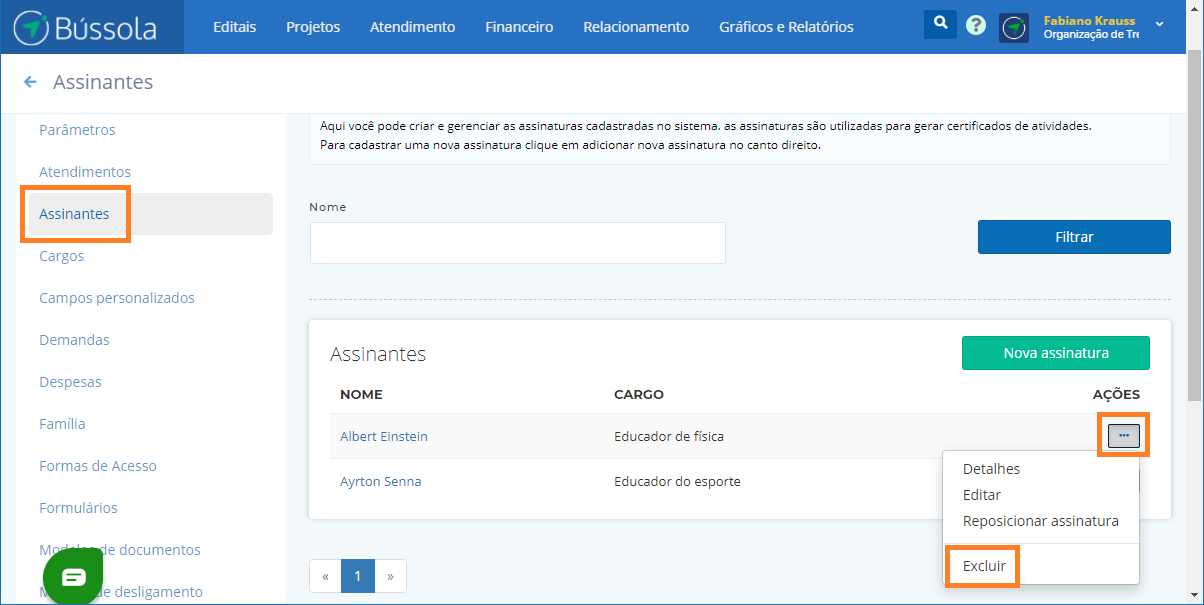Click the Nova assinatura button
The height and width of the screenshot is (605, 1204).
click(1055, 353)
